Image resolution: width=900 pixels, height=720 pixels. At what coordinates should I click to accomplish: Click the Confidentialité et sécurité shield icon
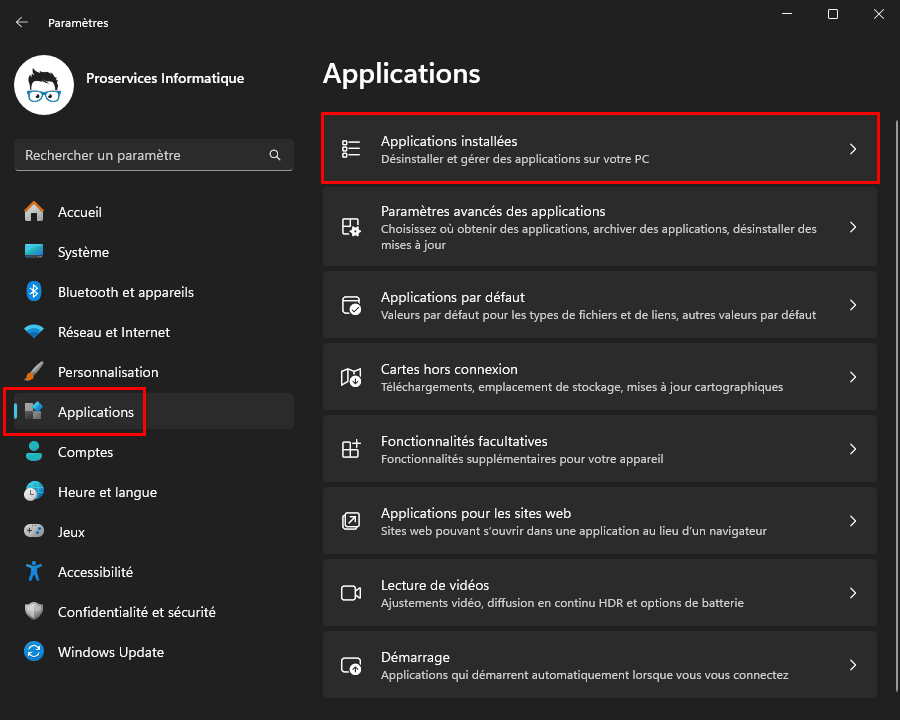pos(34,612)
